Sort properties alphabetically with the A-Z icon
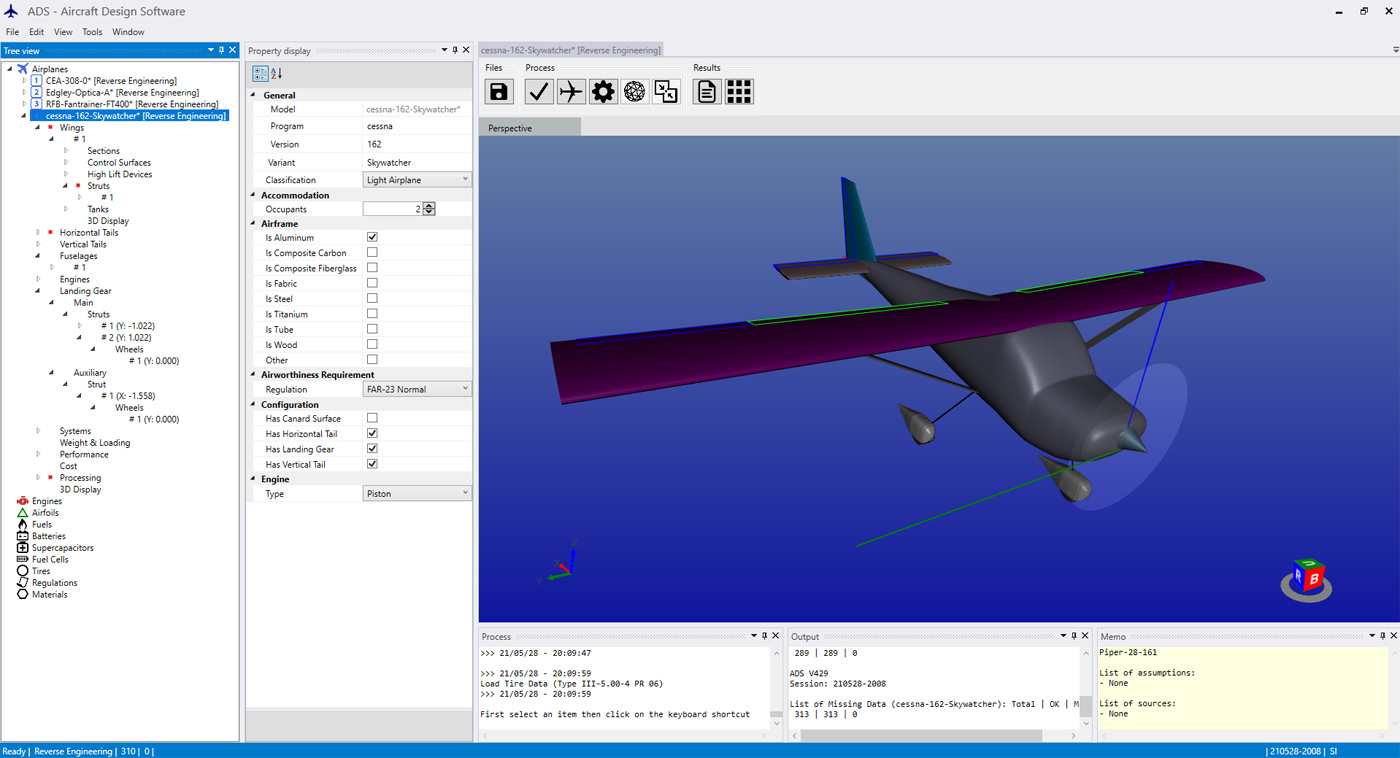 [x=277, y=73]
